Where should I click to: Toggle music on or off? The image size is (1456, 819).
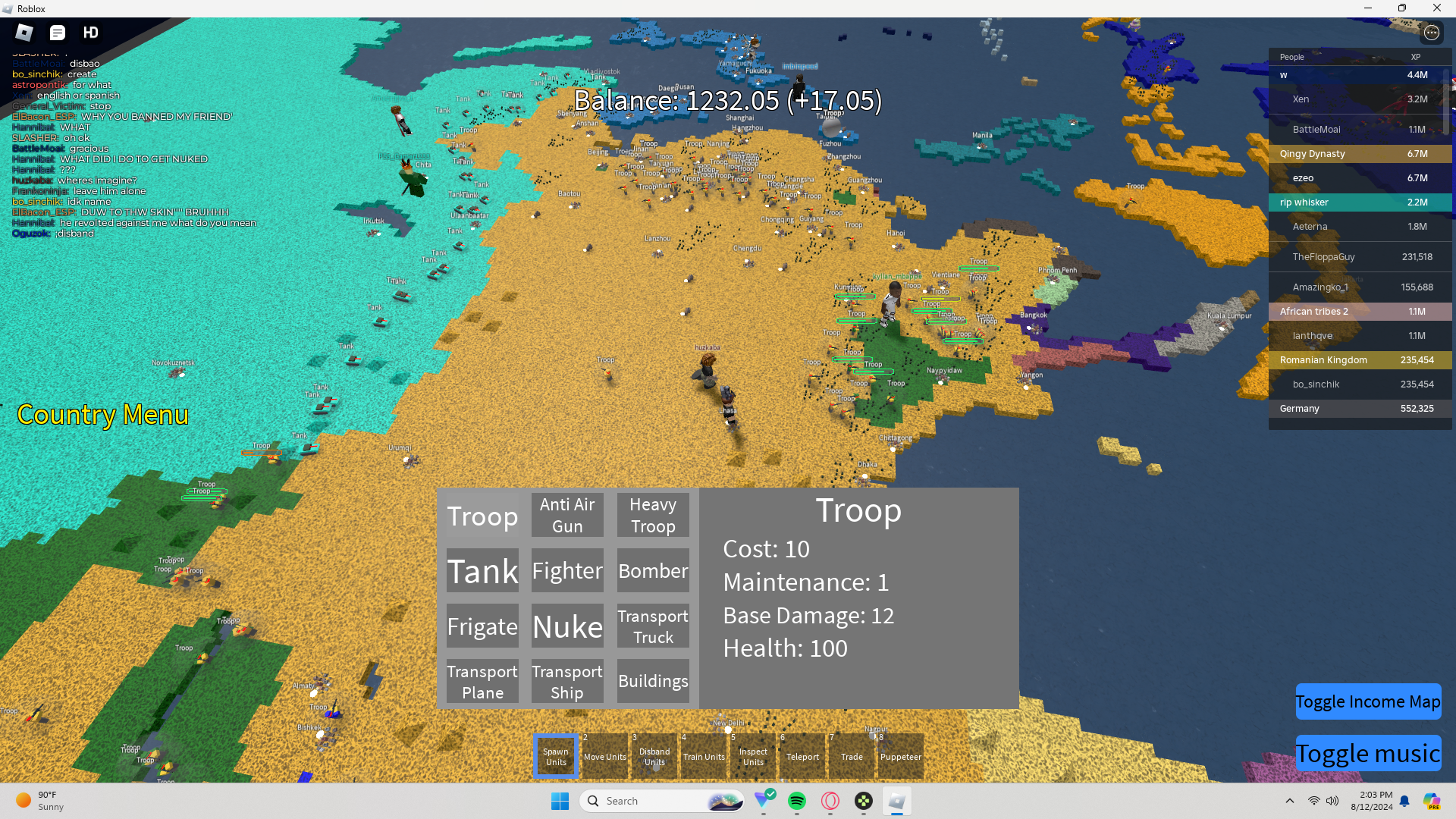[1367, 753]
